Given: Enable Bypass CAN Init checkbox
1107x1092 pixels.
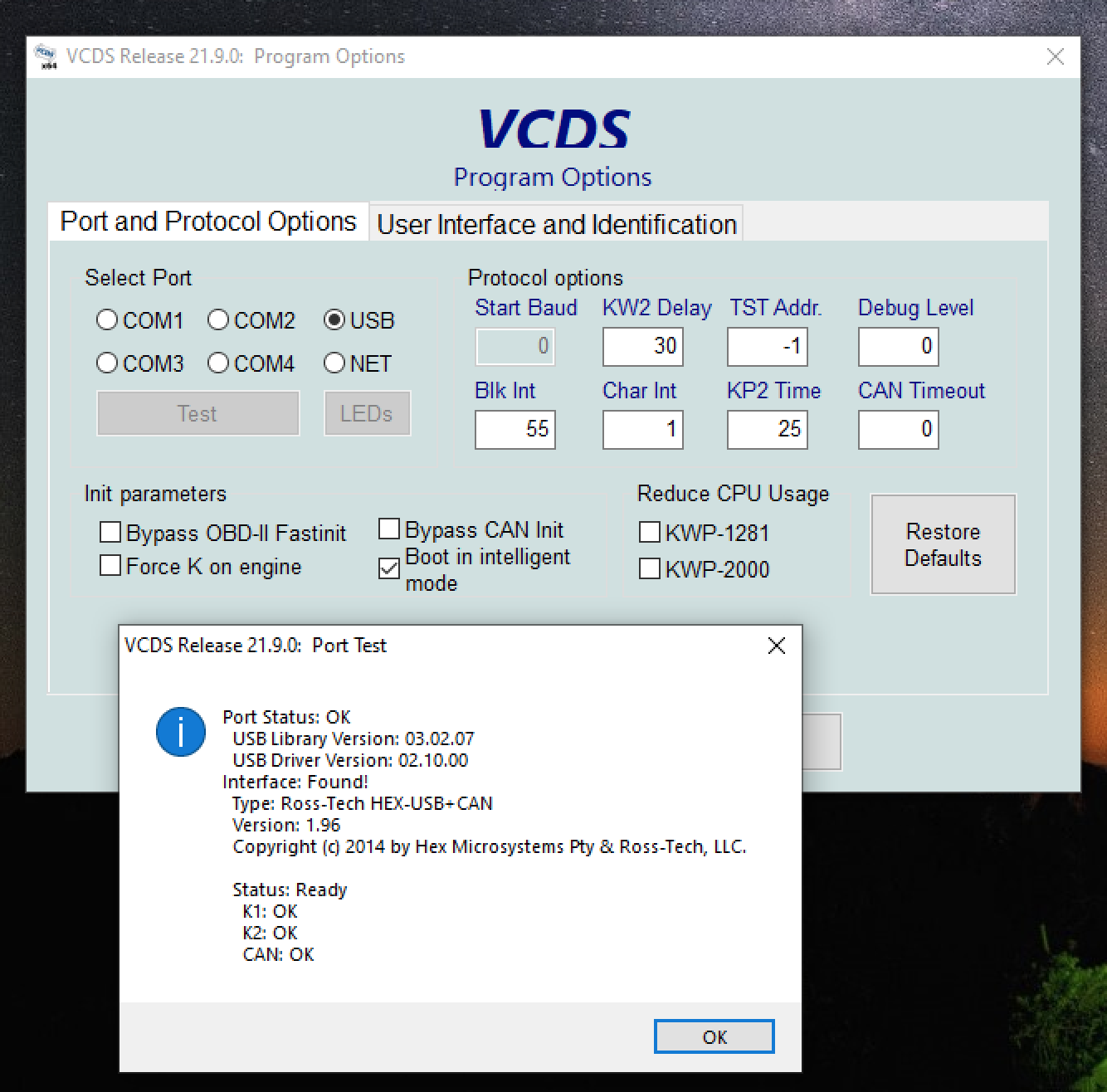Looking at the screenshot, I should click(x=389, y=529).
